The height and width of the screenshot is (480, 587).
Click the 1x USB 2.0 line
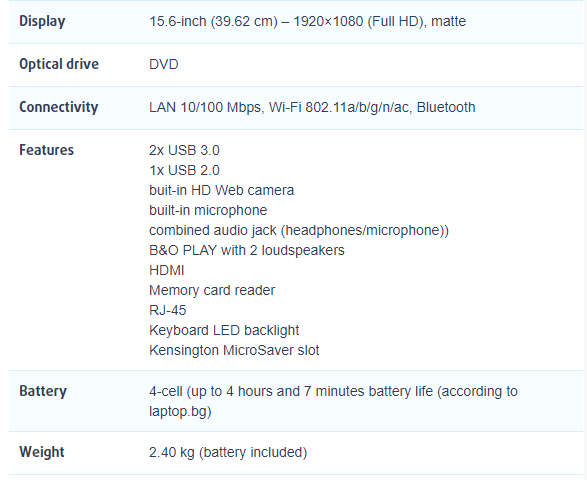point(184,170)
